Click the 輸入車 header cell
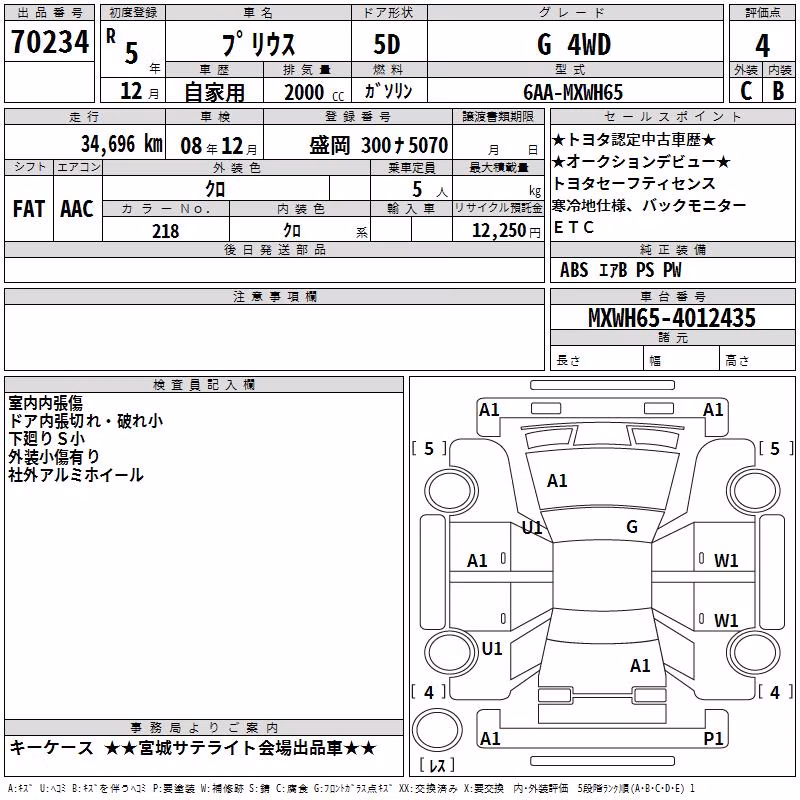Viewport: 800px width, 800px height. (411, 209)
